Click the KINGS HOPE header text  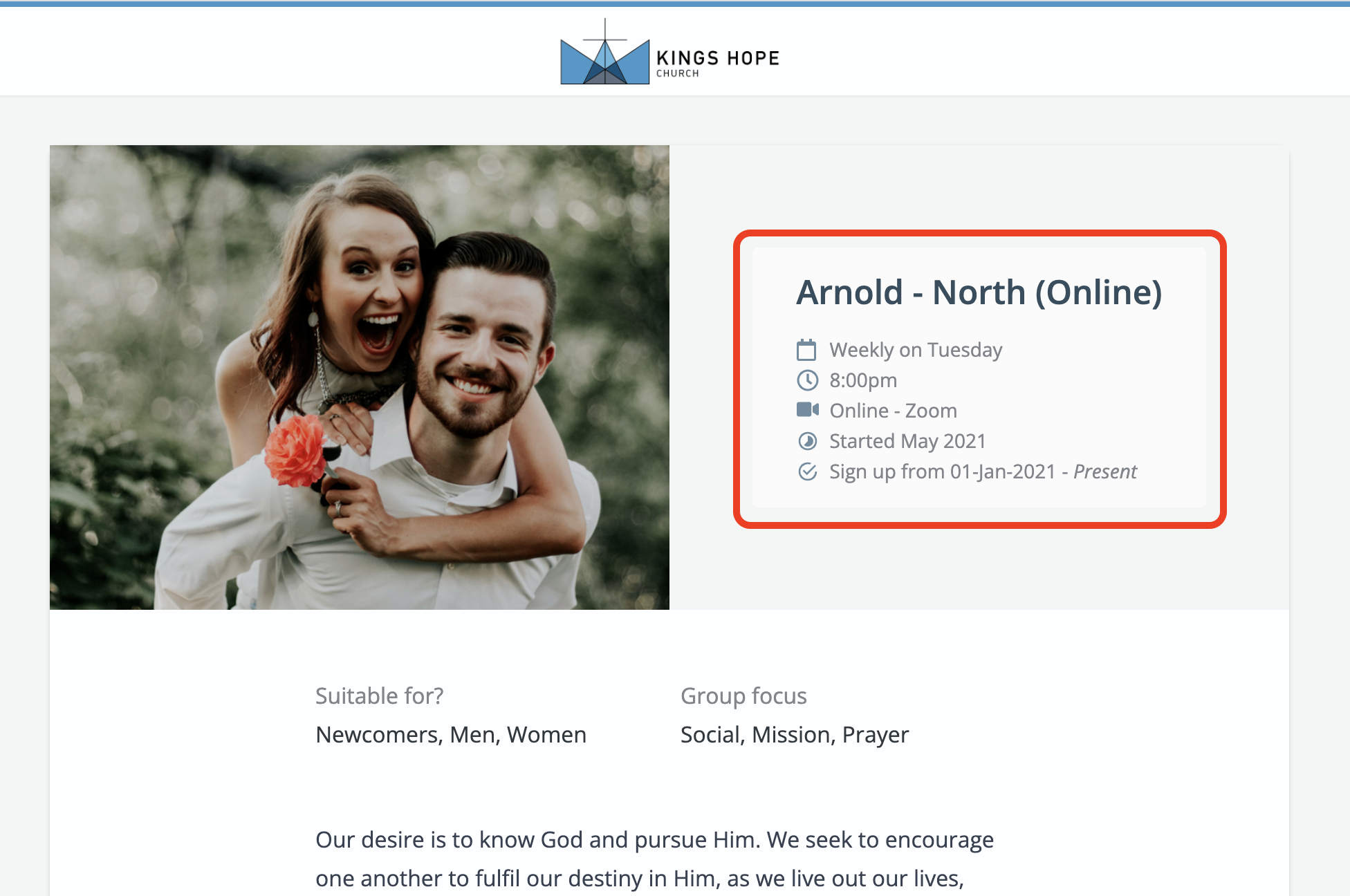point(717,58)
